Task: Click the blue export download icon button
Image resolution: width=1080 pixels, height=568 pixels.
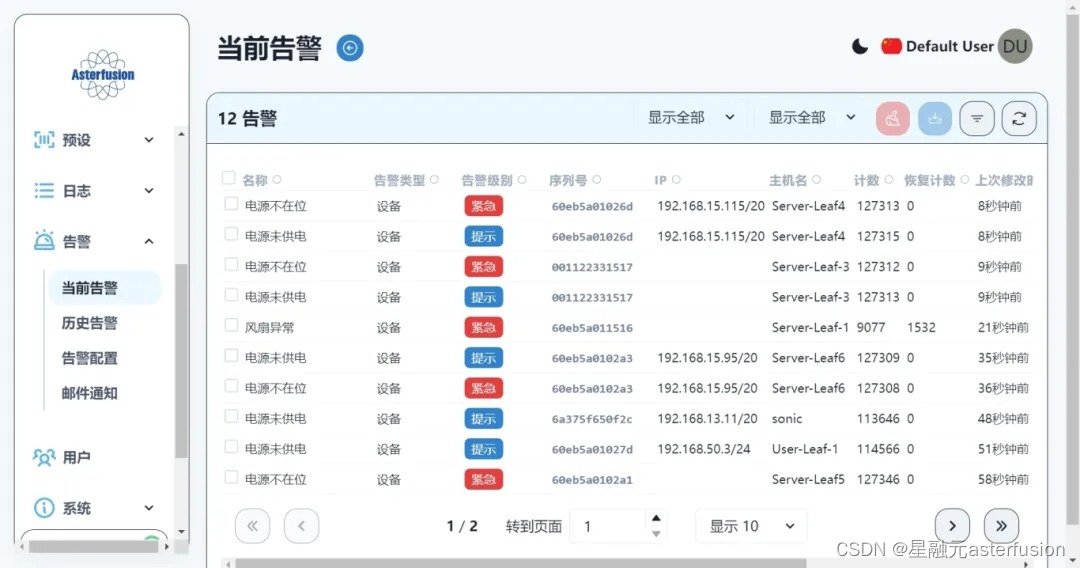Action: (x=935, y=118)
